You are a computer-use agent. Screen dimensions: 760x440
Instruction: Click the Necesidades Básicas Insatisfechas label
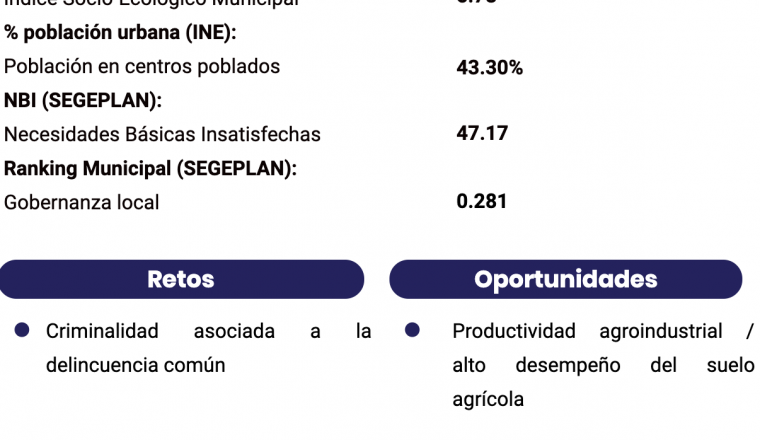pos(162,134)
